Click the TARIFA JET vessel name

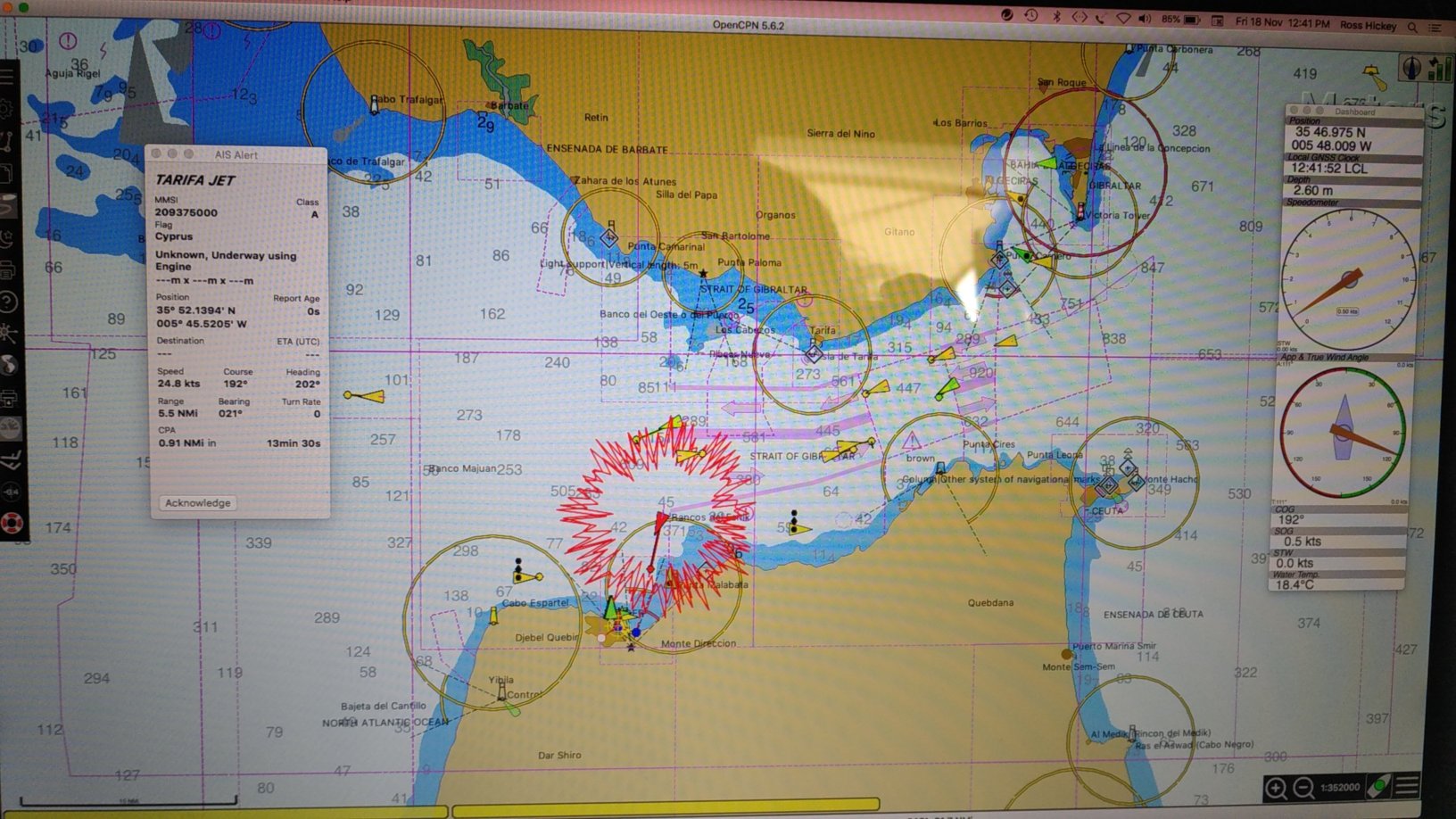[x=194, y=180]
